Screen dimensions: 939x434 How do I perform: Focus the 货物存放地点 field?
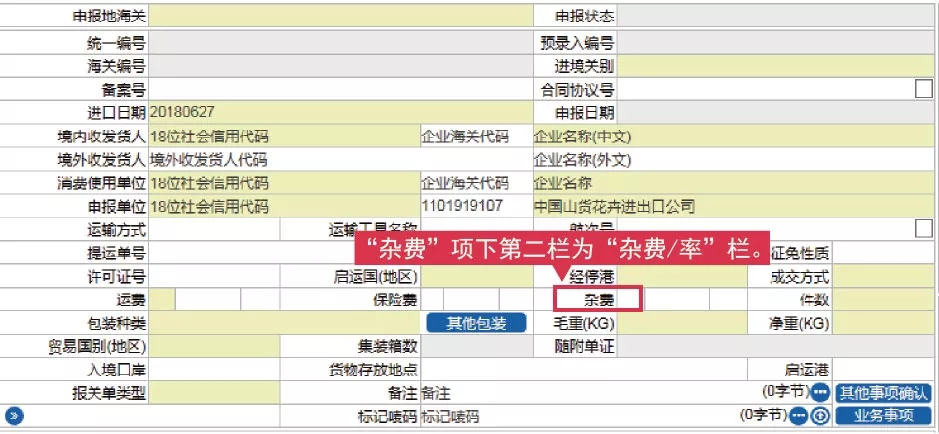tap(584, 369)
